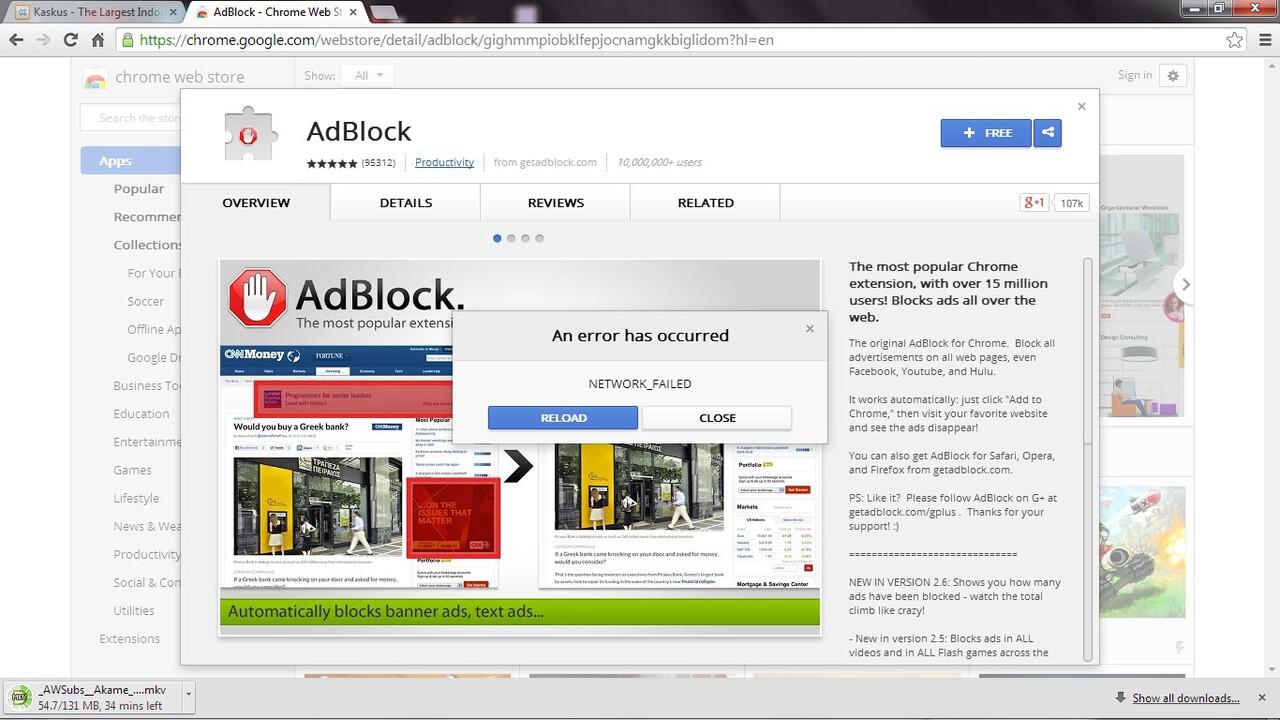Click the green padlock in the address bar
This screenshot has width=1280, height=720.
(128, 40)
